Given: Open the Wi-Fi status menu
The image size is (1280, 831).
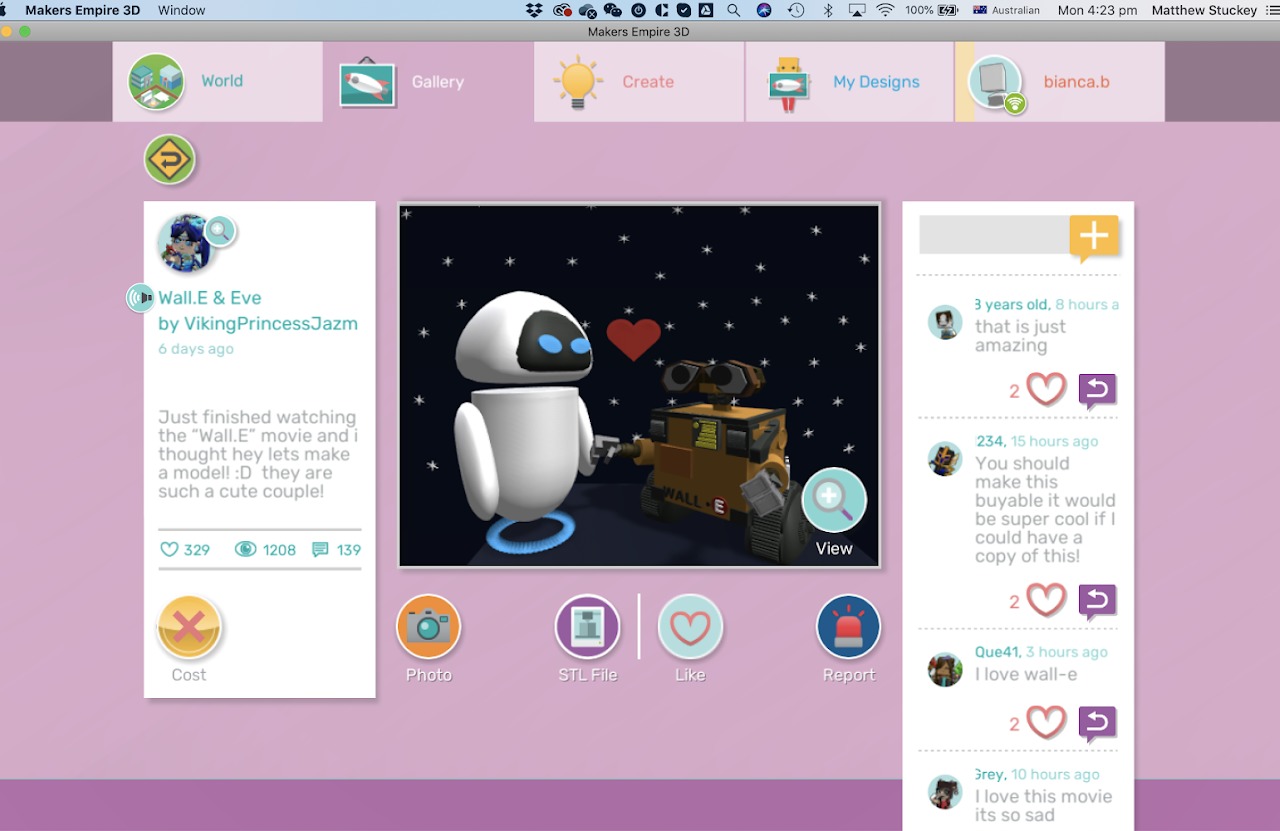Looking at the screenshot, I should click(885, 10).
